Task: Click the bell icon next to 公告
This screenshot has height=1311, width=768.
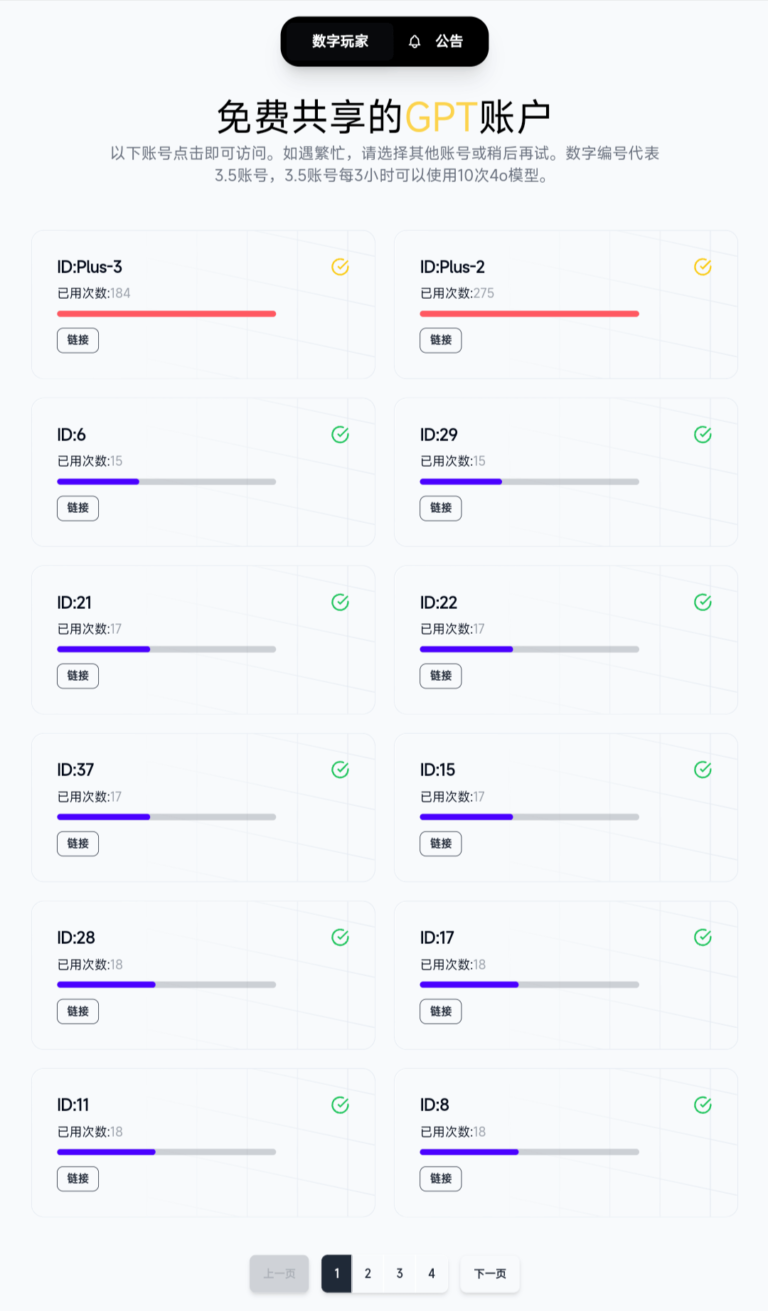Action: (414, 41)
